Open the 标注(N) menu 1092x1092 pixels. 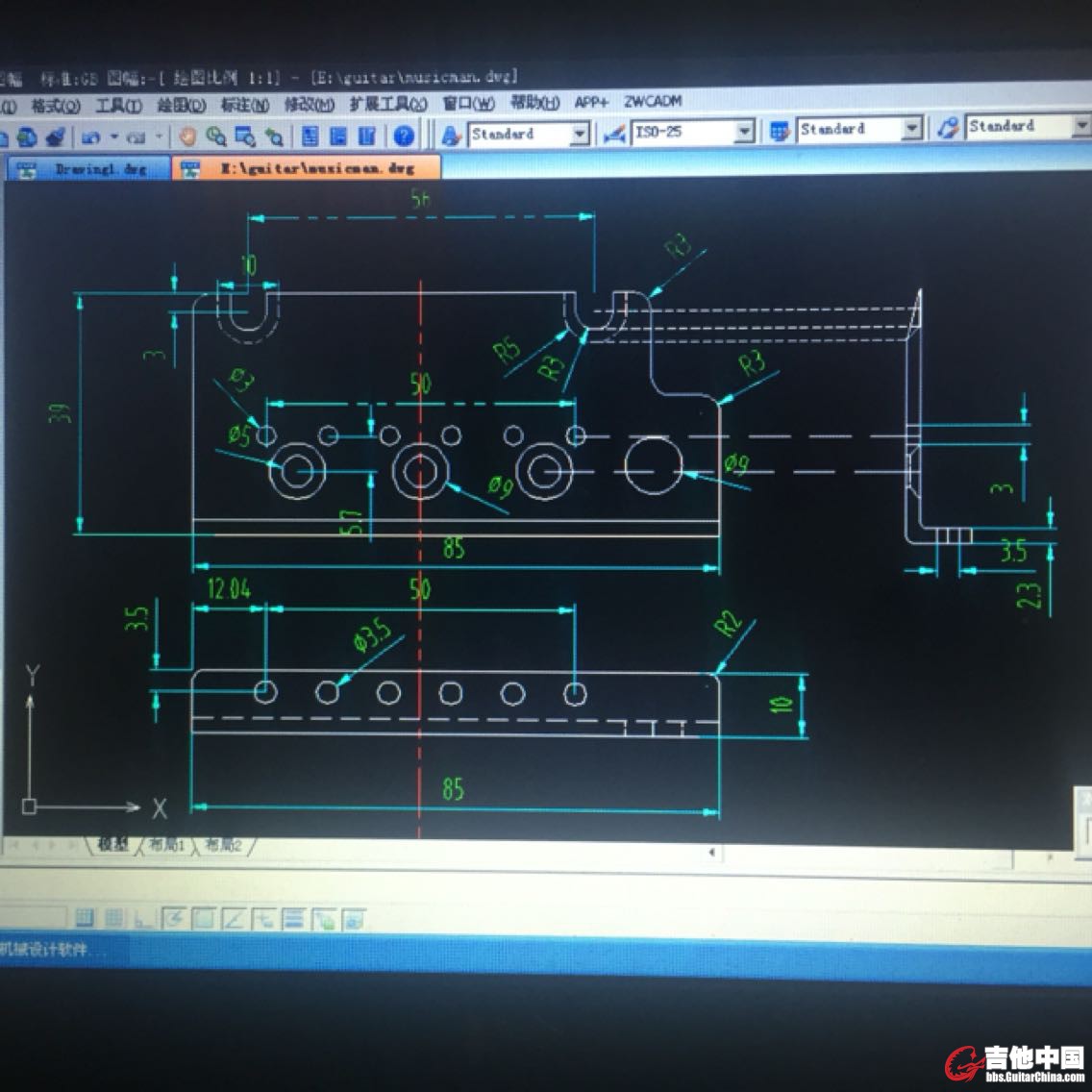244,105
